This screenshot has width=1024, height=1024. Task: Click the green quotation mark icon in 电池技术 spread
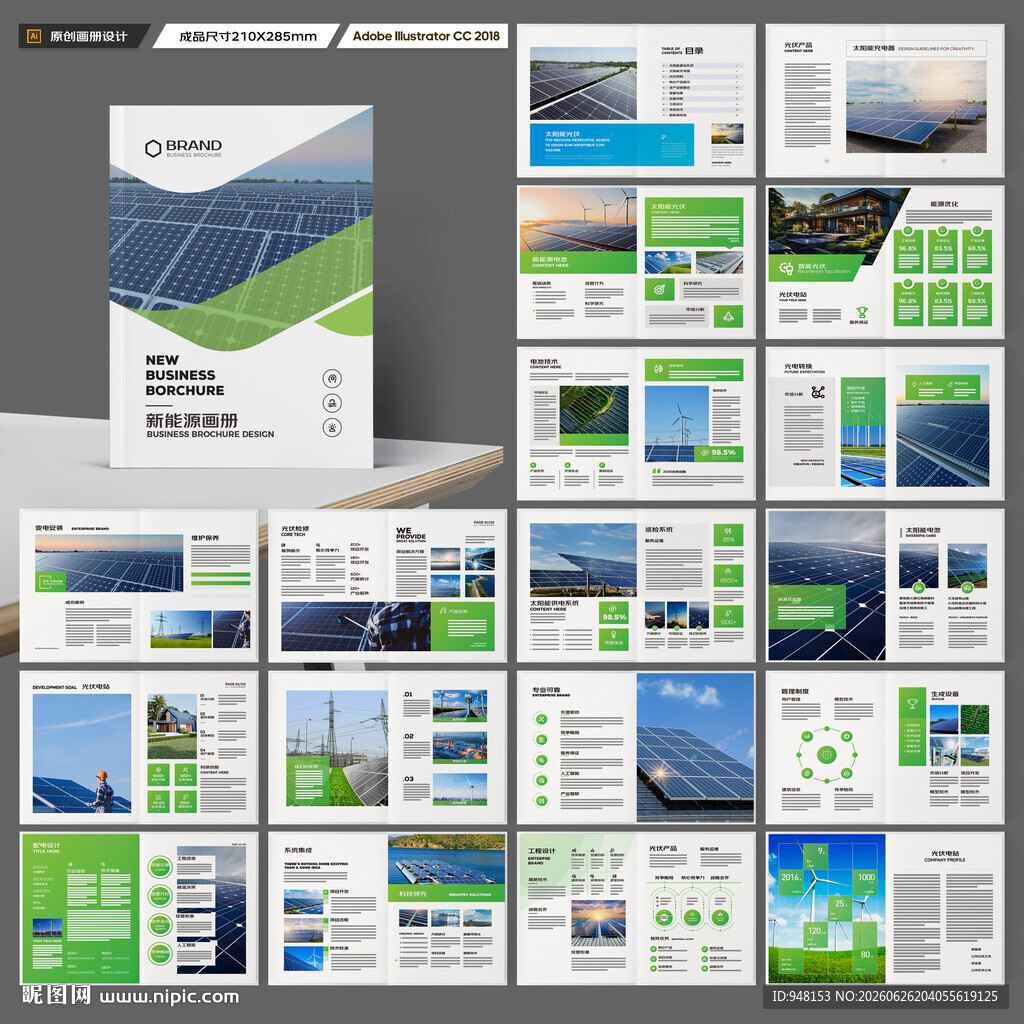(x=656, y=470)
